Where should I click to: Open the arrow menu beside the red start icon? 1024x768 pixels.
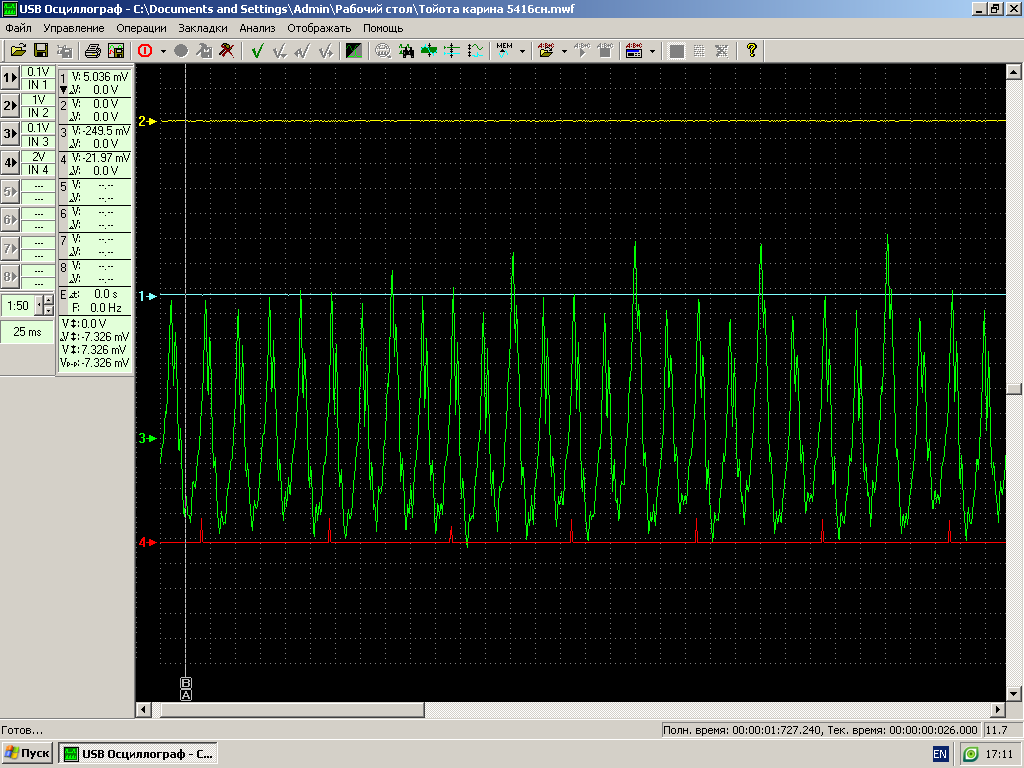(163, 50)
